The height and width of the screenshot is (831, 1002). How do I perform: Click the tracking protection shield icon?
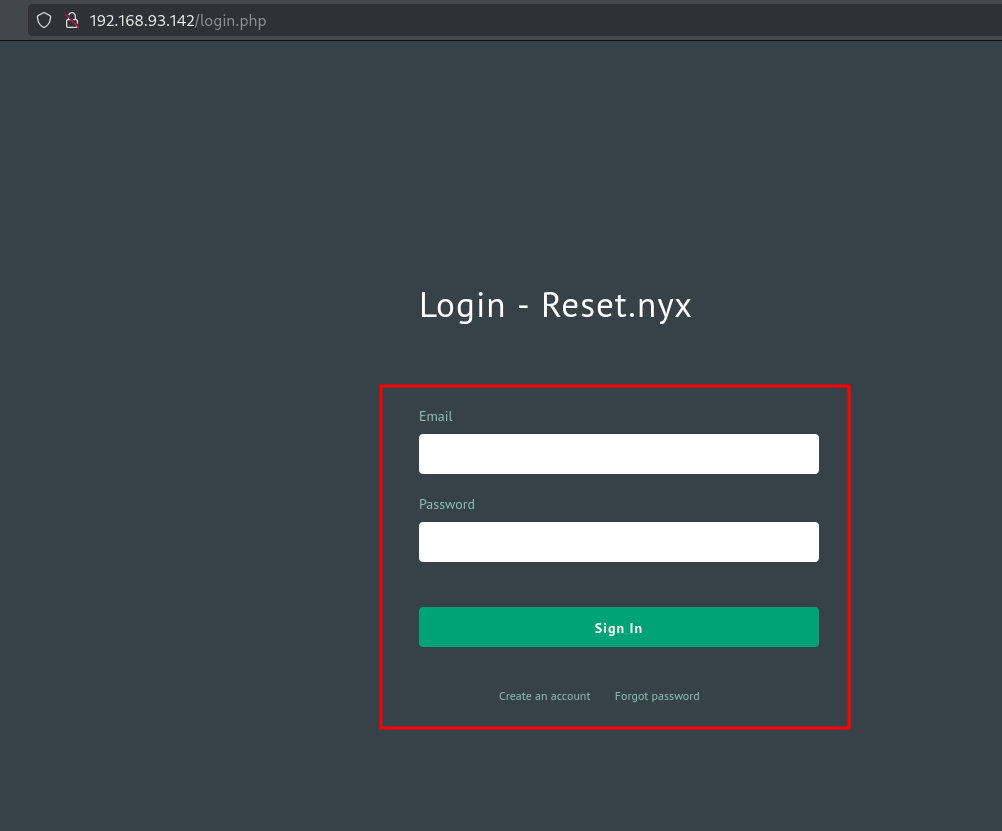(x=44, y=20)
